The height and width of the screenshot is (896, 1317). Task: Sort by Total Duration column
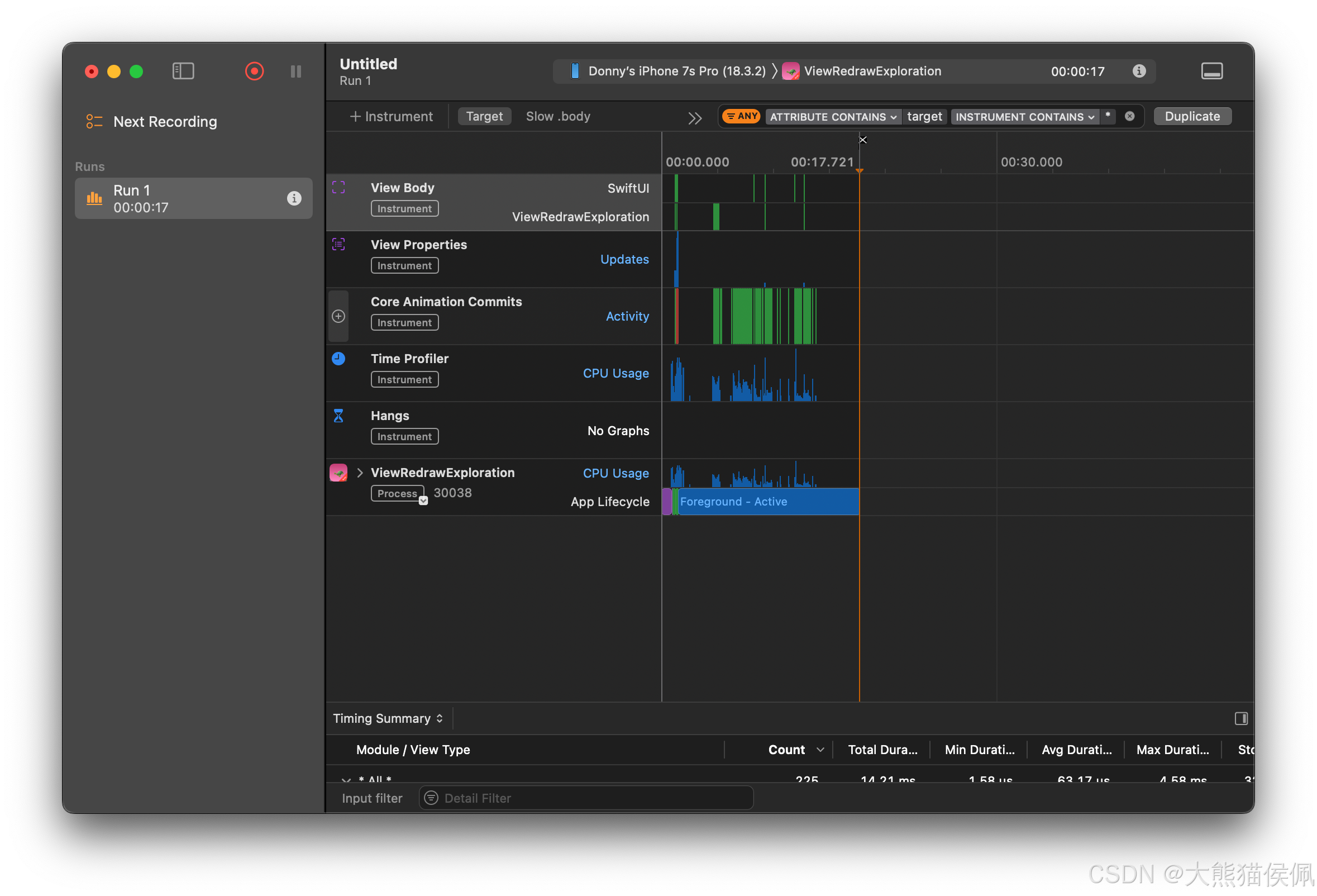pyautogui.click(x=882, y=750)
